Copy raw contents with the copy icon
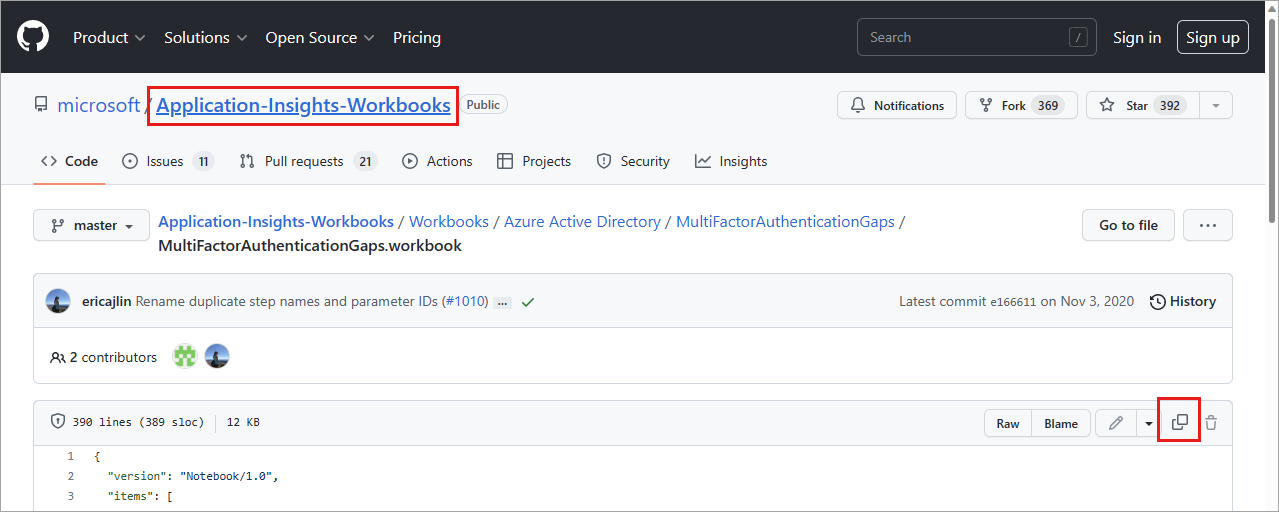Screen dimensions: 1279x512 tap(1180, 423)
